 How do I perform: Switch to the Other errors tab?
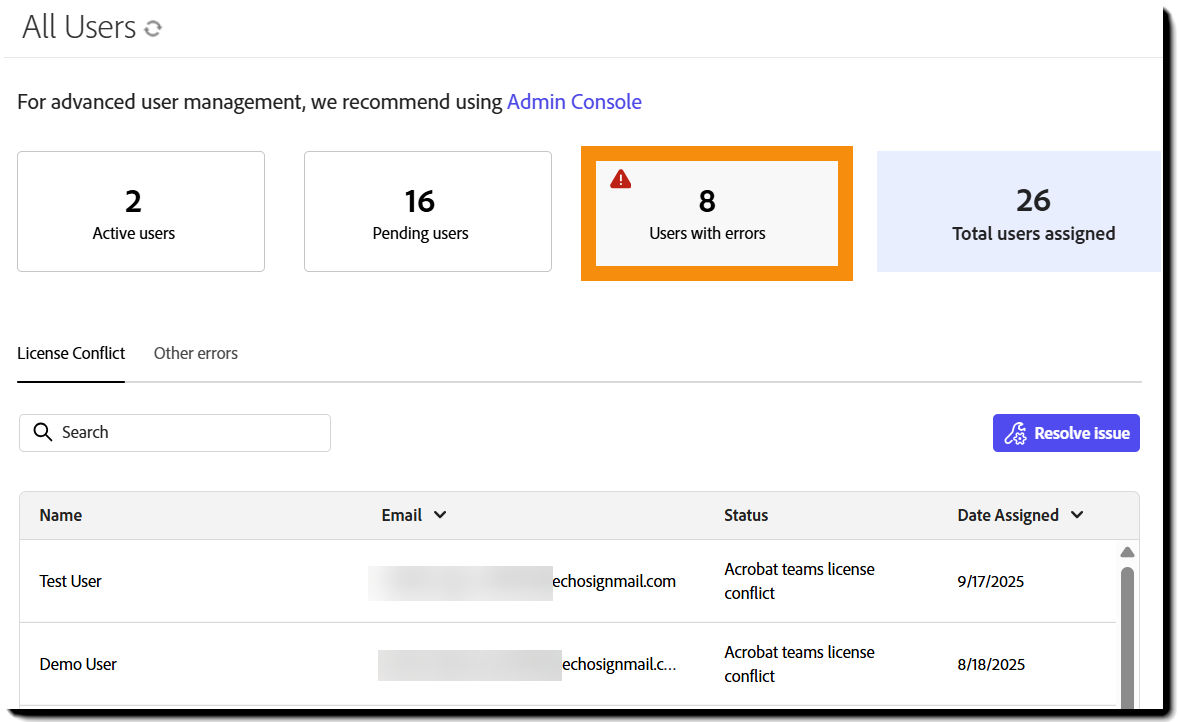pyautogui.click(x=195, y=353)
